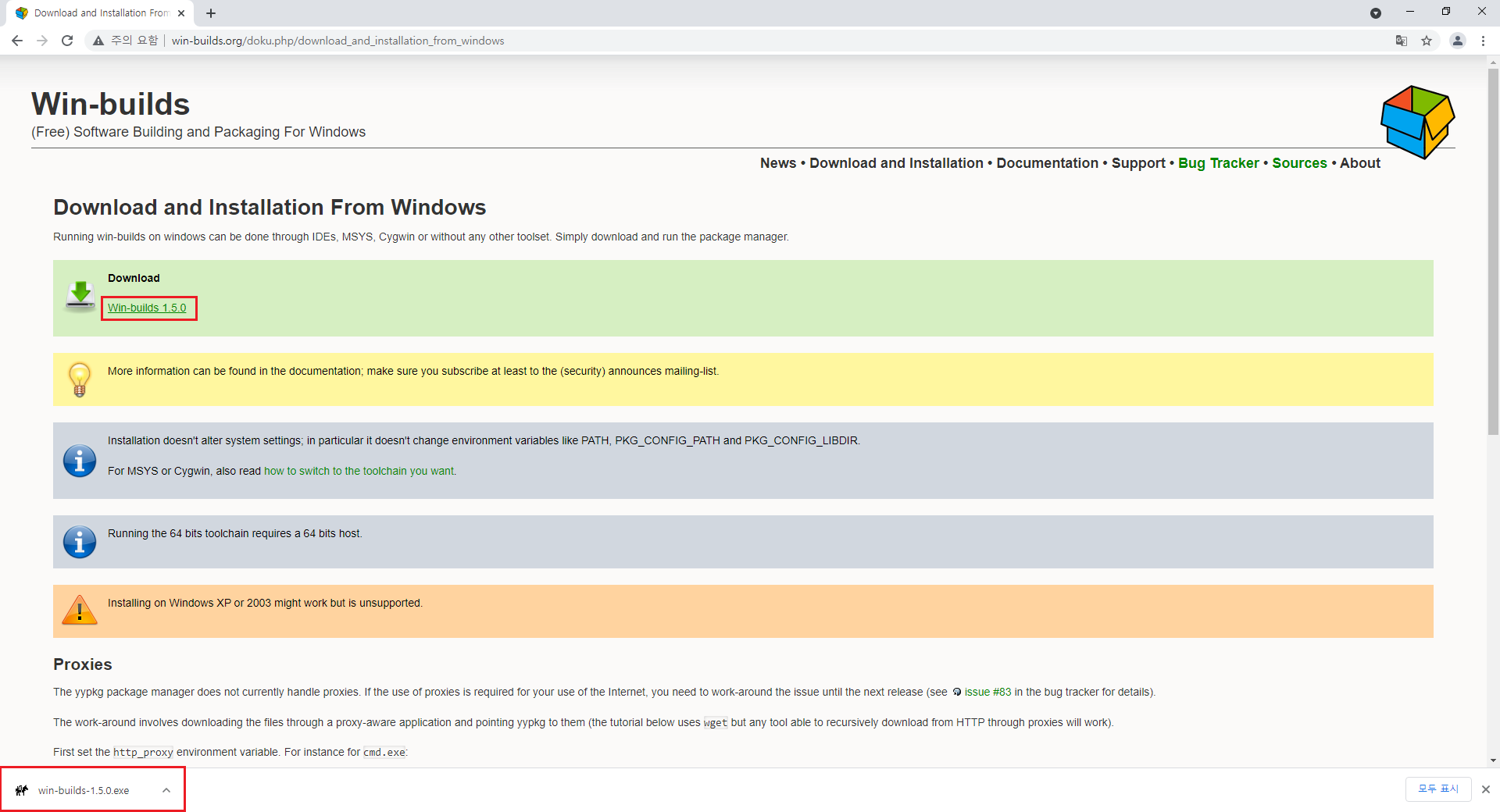1500x812 pixels.
Task: Click the vertical scrollbar thumb
Action: click(1493, 251)
